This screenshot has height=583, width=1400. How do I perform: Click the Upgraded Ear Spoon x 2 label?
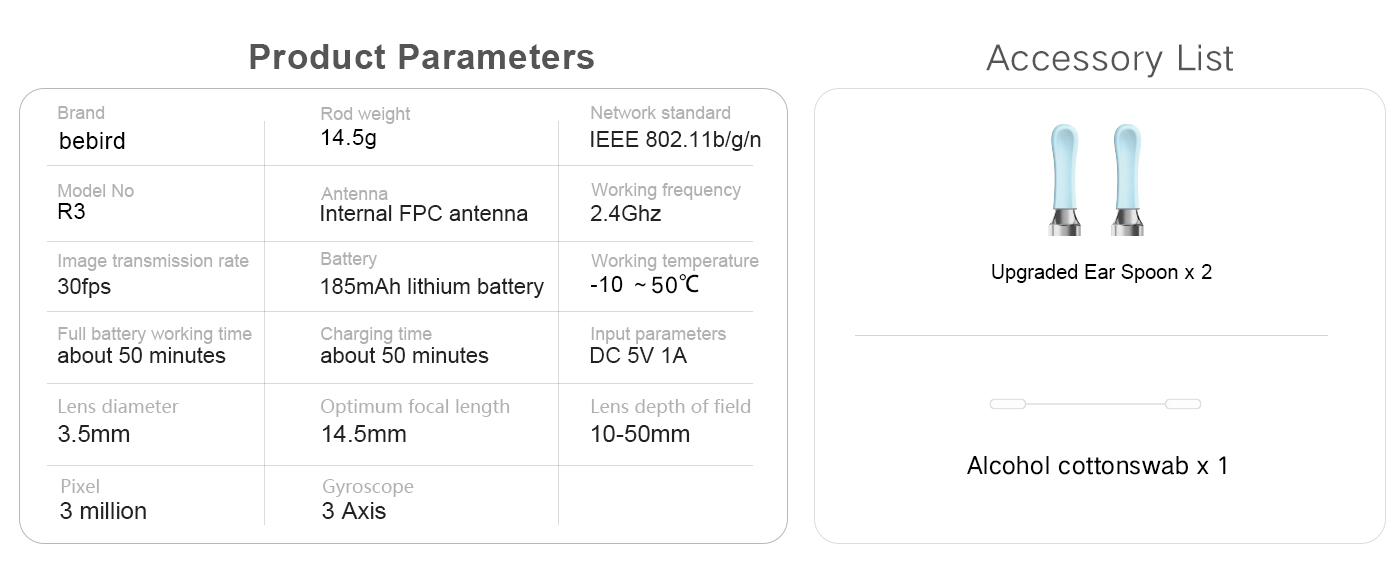click(1101, 272)
